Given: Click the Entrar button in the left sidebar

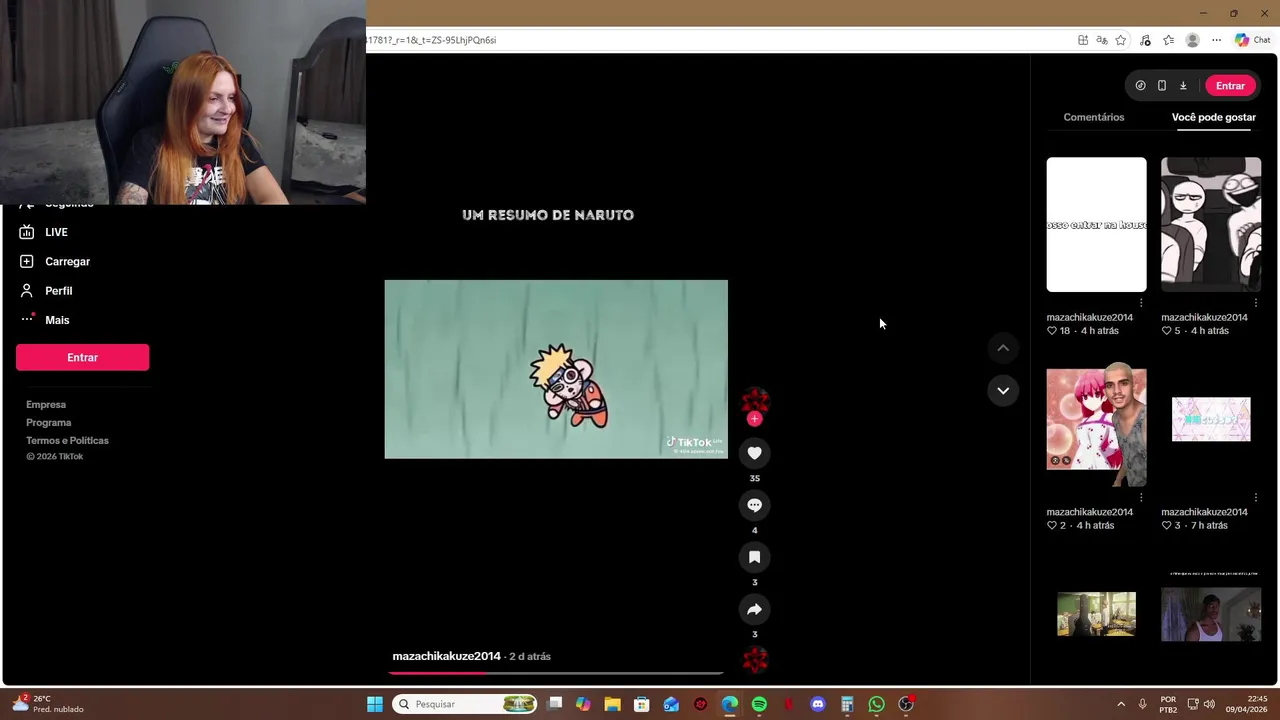Looking at the screenshot, I should pyautogui.click(x=82, y=357).
